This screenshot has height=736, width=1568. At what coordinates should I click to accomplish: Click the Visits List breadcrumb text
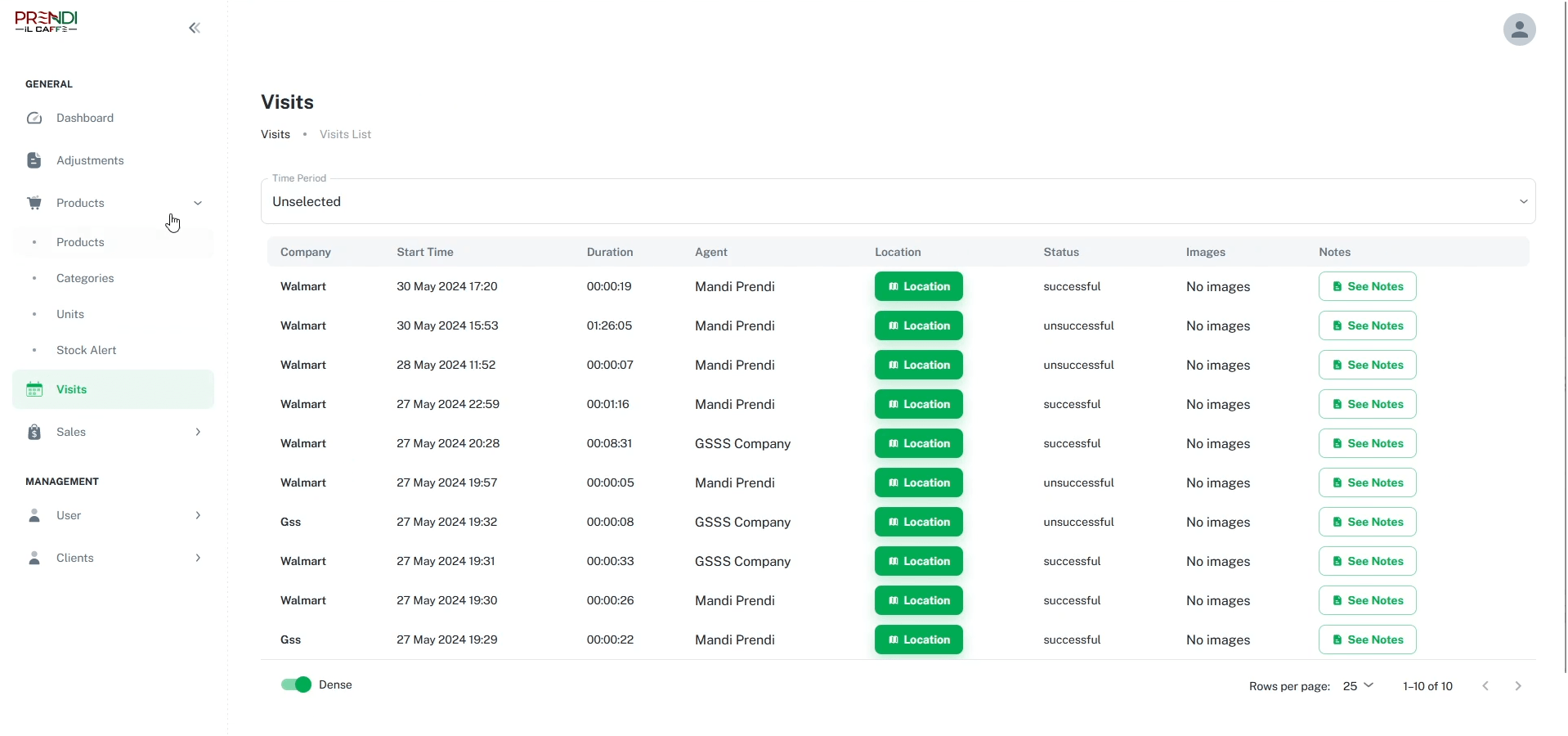345,134
